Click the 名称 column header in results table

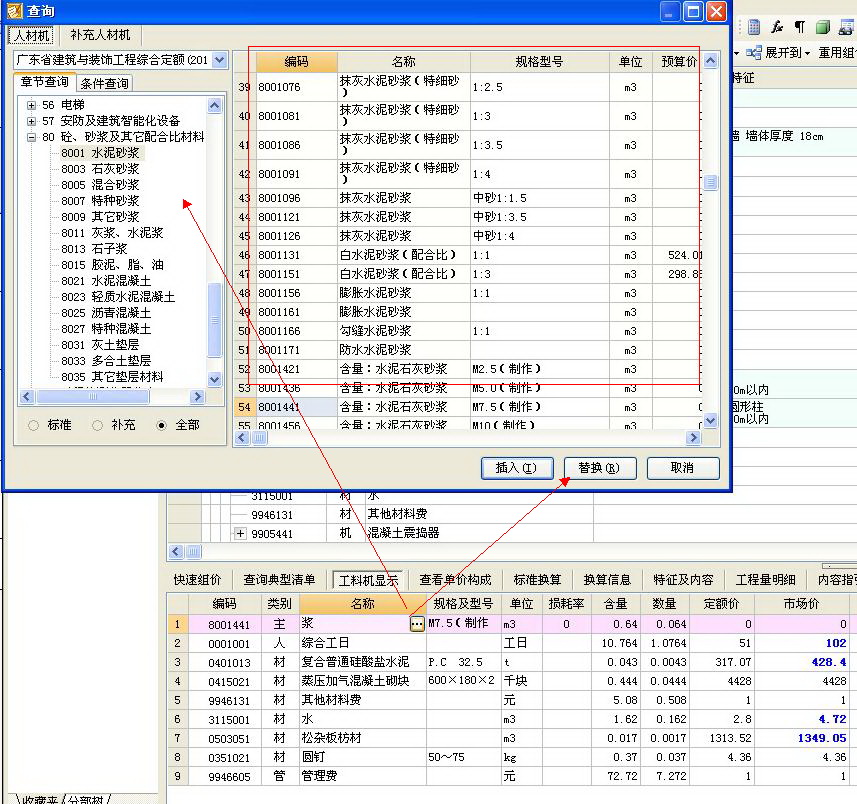pyautogui.click(x=403, y=62)
